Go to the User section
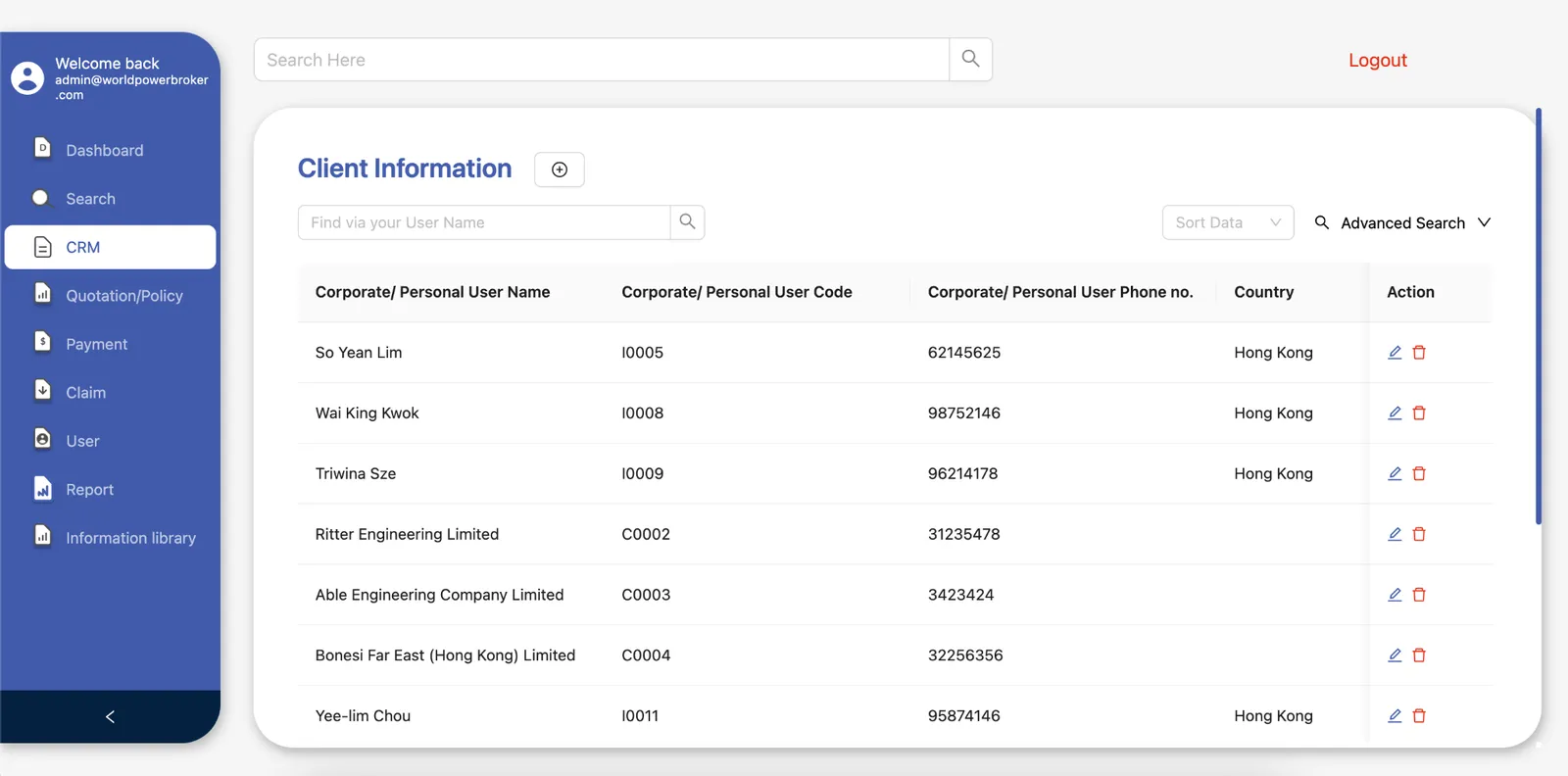The image size is (1568, 776). 110,441
